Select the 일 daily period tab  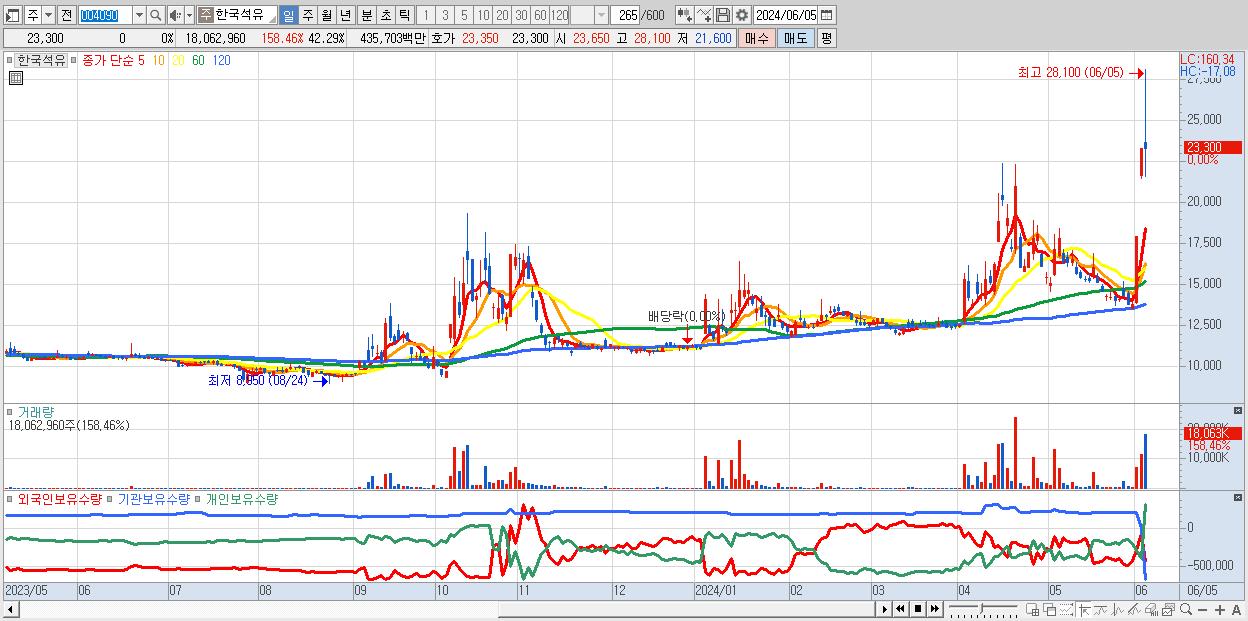coord(288,15)
